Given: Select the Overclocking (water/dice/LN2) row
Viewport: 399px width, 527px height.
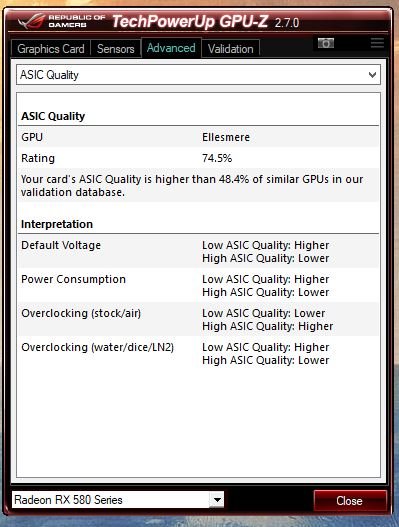Looking at the screenshot, I should pos(198,353).
